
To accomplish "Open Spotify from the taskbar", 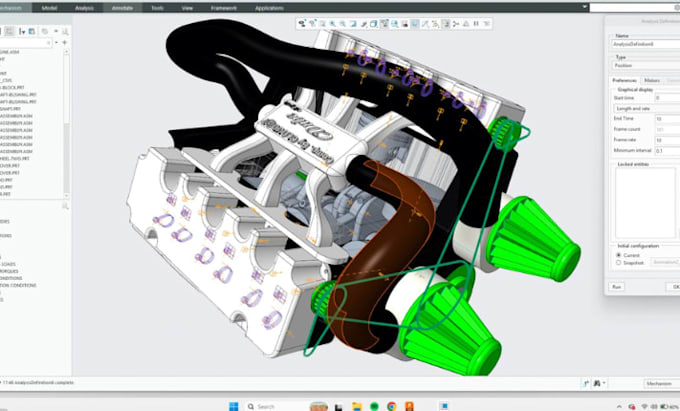I will tap(374, 406).
